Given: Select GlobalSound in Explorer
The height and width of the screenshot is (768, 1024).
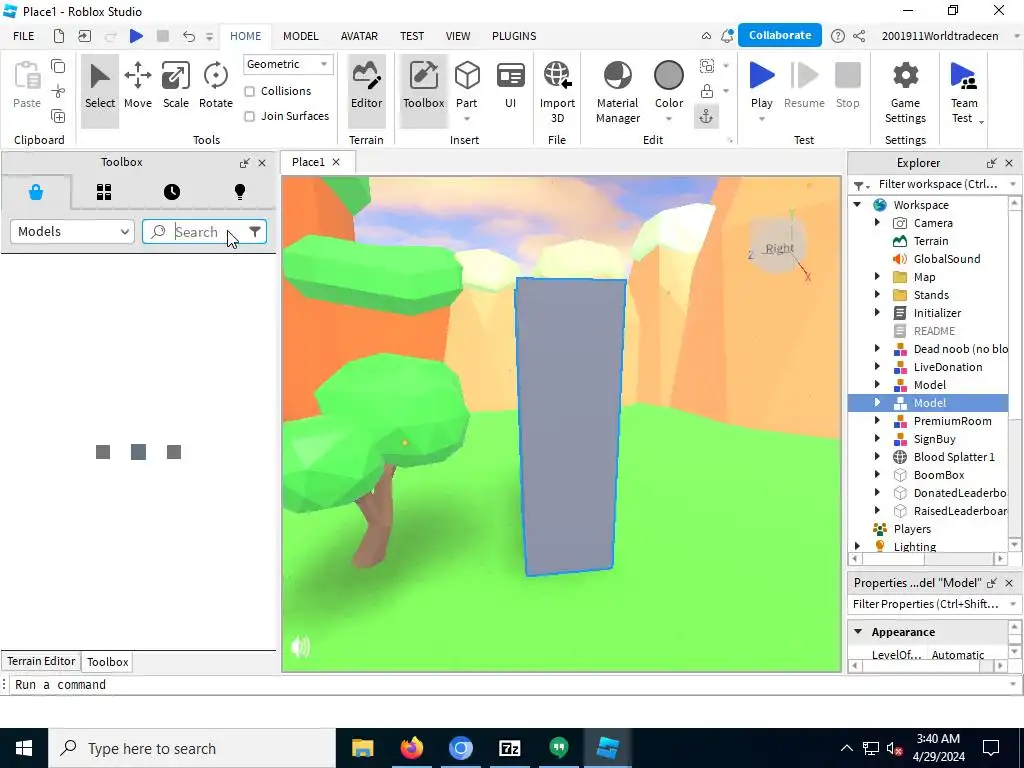Looking at the screenshot, I should tap(946, 259).
